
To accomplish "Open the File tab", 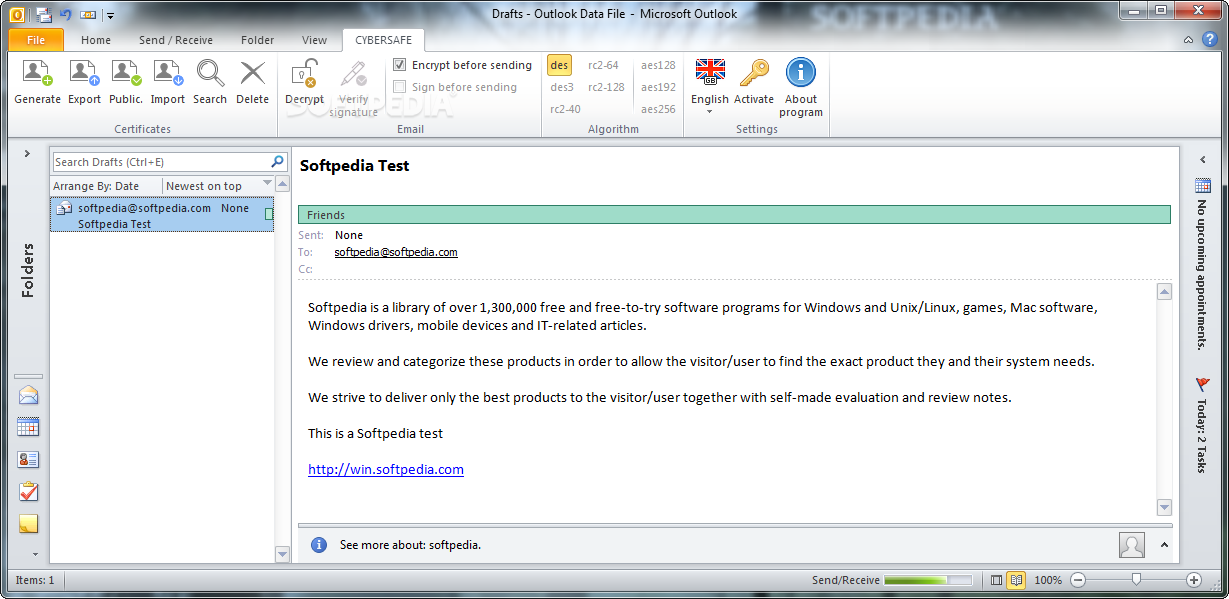I will 36,40.
